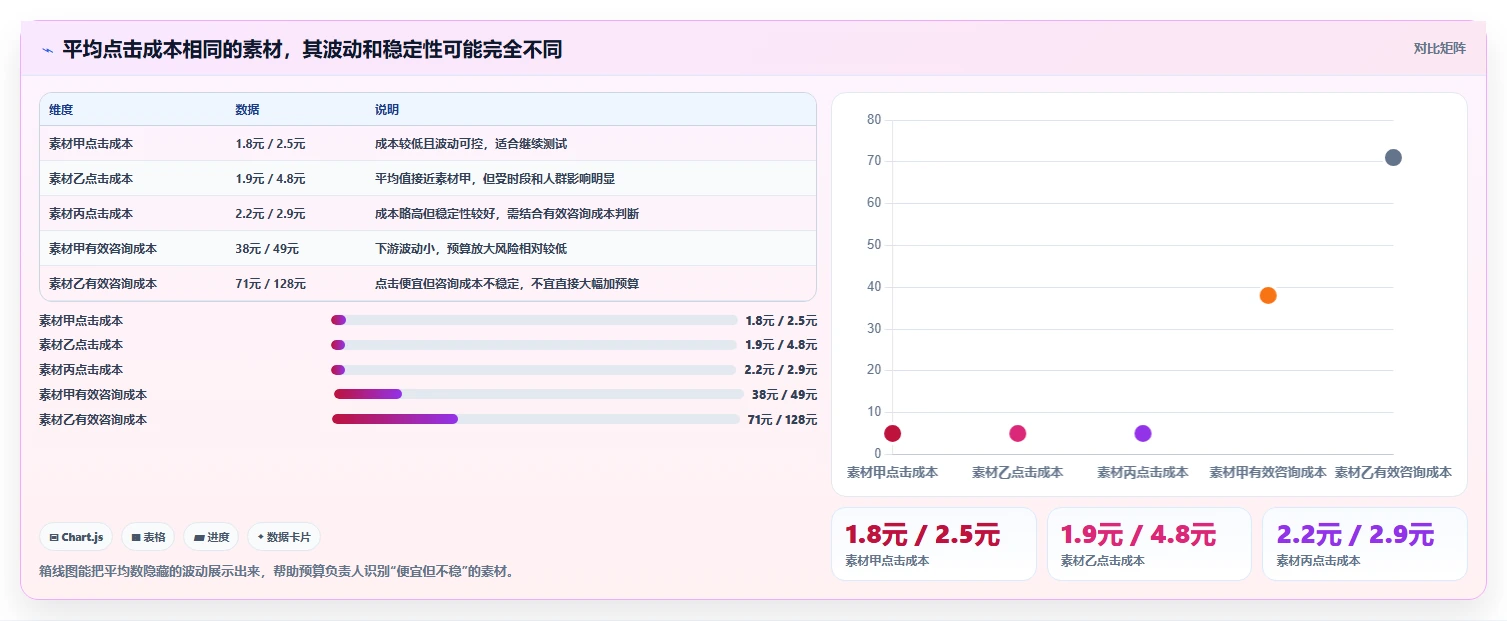Click the chart x-axis label 素材丙点击成本

(x=1143, y=472)
